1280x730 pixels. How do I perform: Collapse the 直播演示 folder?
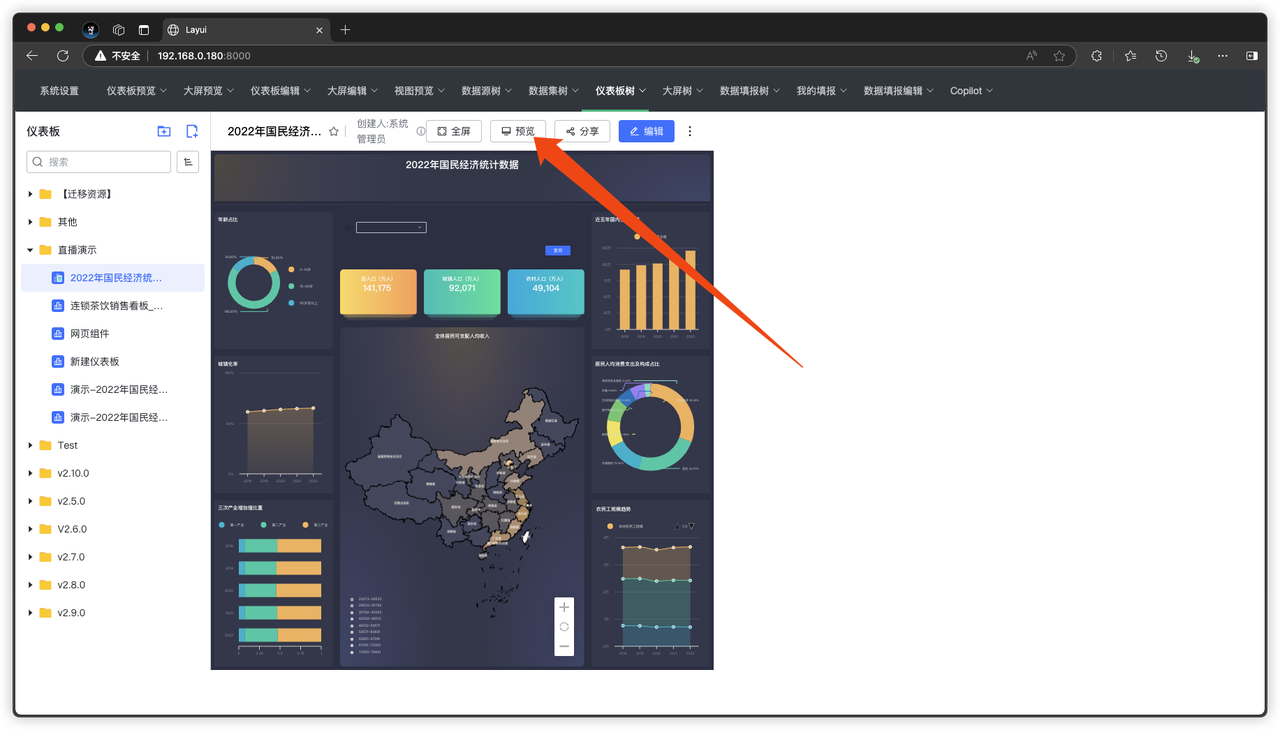click(x=31, y=250)
